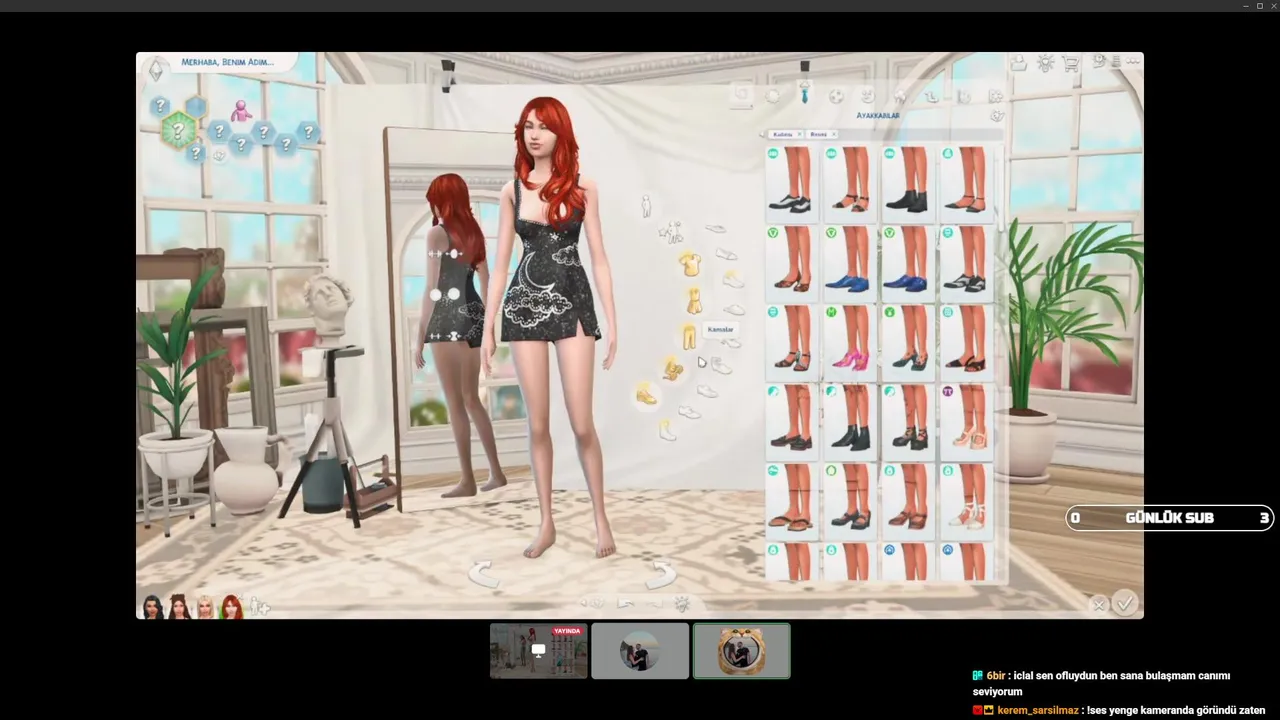1280x720 pixels.
Task: Click the randomize/settings icon at the bottom center
Action: [x=683, y=604]
